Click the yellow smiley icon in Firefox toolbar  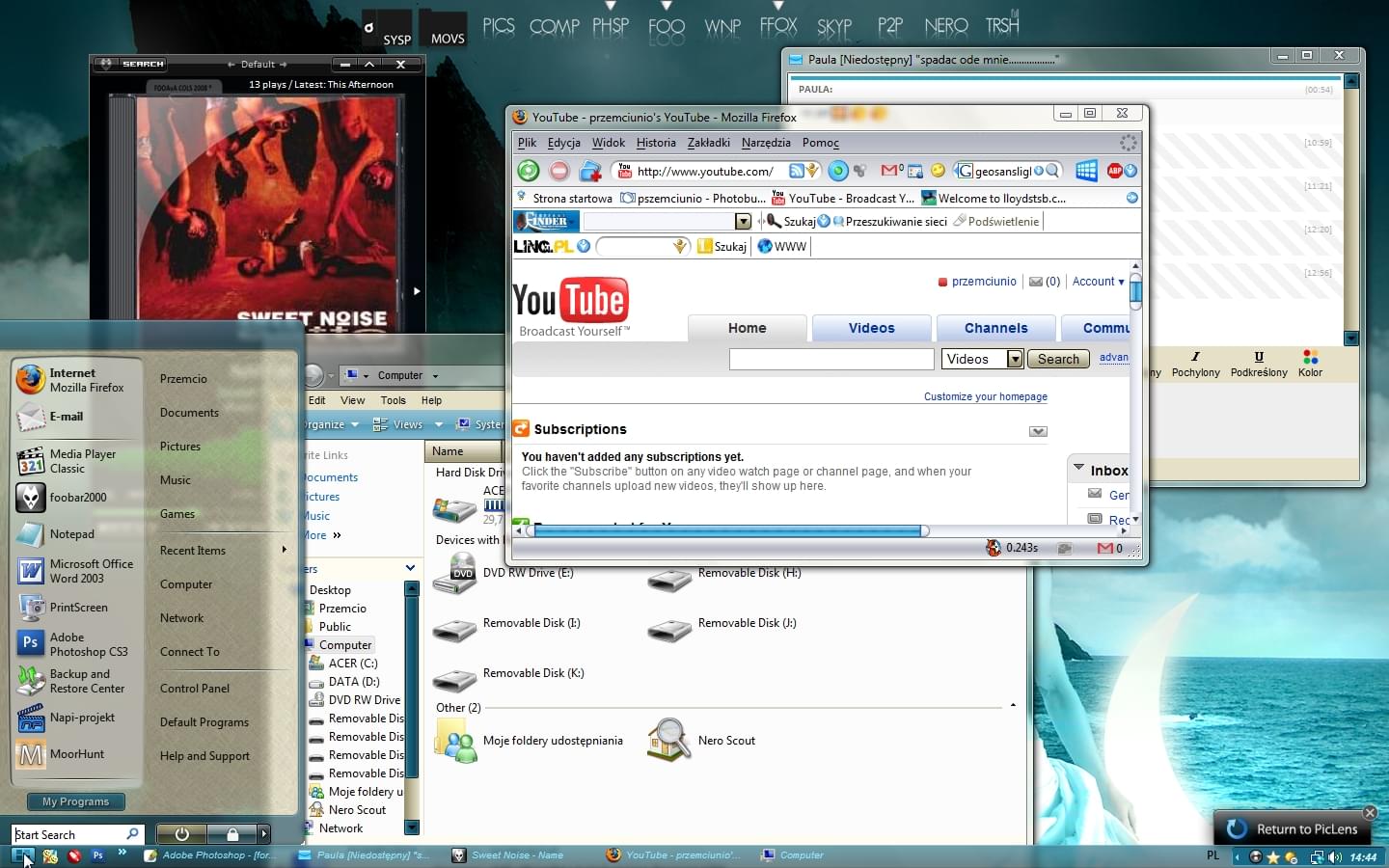click(938, 171)
